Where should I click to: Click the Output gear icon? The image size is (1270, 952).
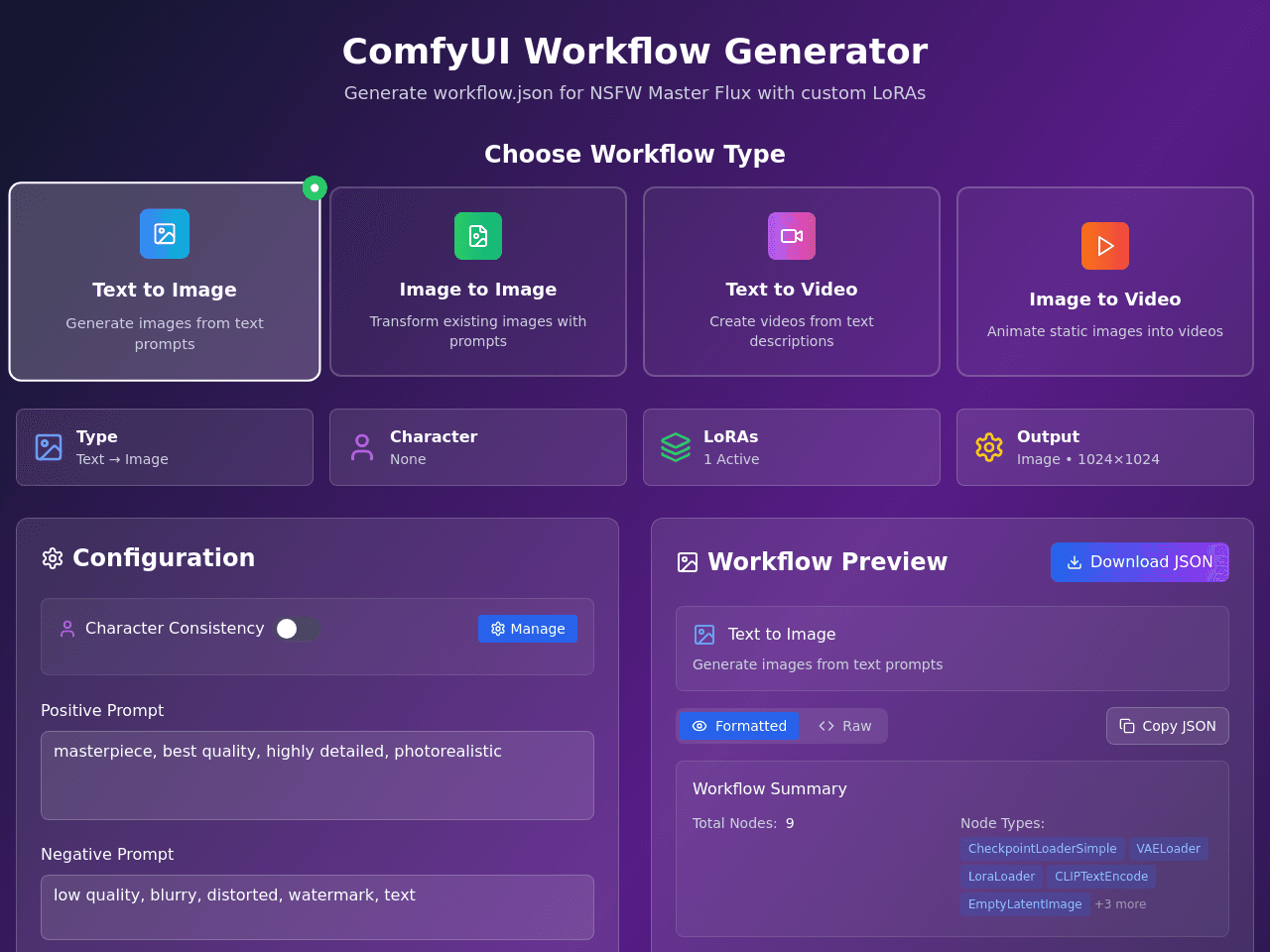989,447
